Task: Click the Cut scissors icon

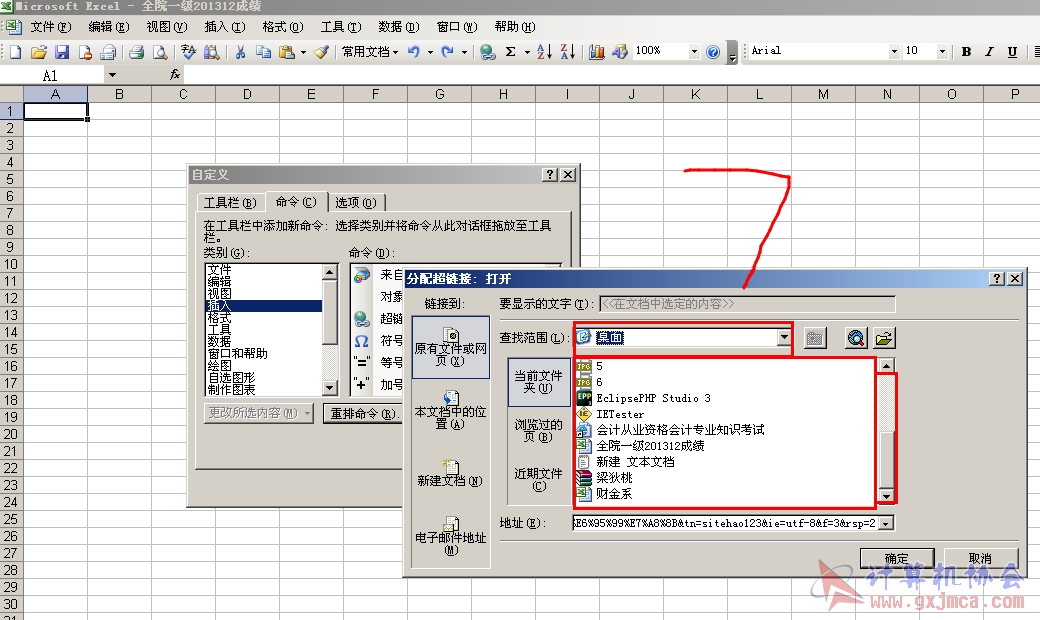Action: coord(240,52)
